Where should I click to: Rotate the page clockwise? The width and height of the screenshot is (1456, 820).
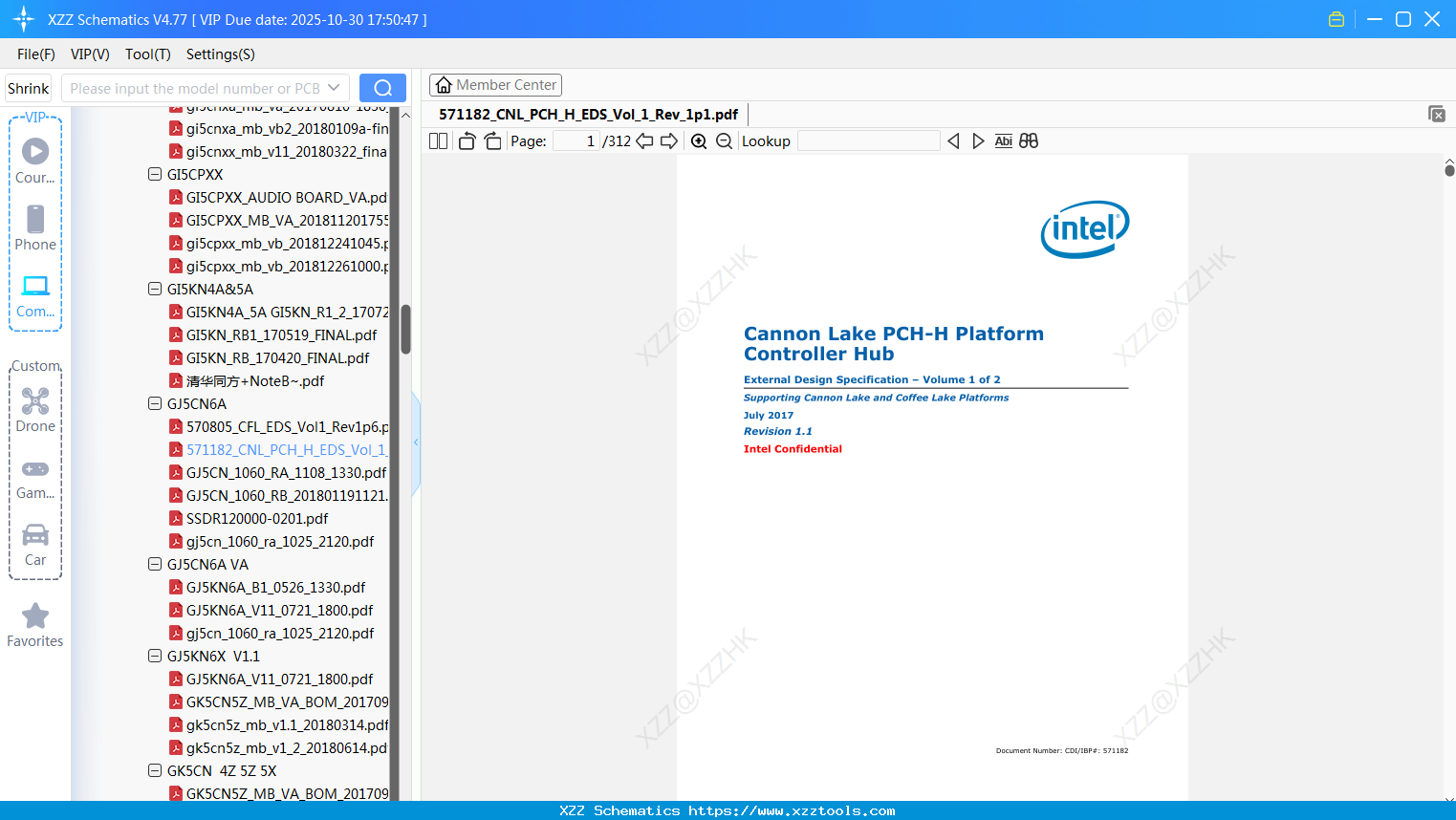click(x=492, y=140)
